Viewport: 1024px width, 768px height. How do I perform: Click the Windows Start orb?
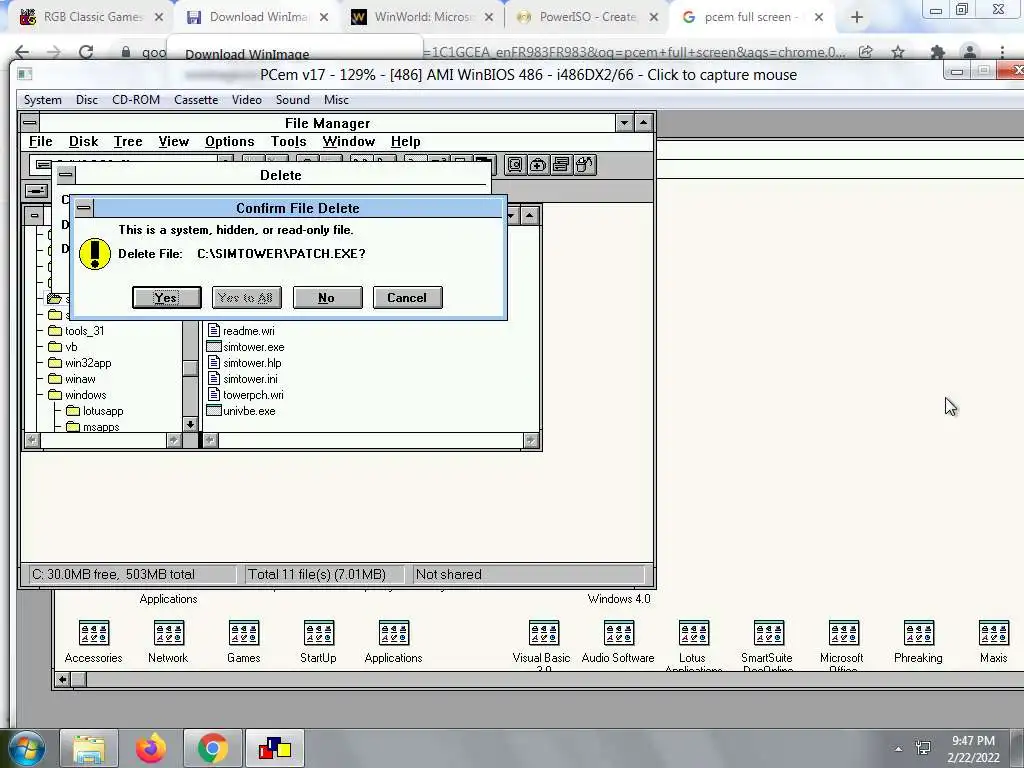click(27, 748)
